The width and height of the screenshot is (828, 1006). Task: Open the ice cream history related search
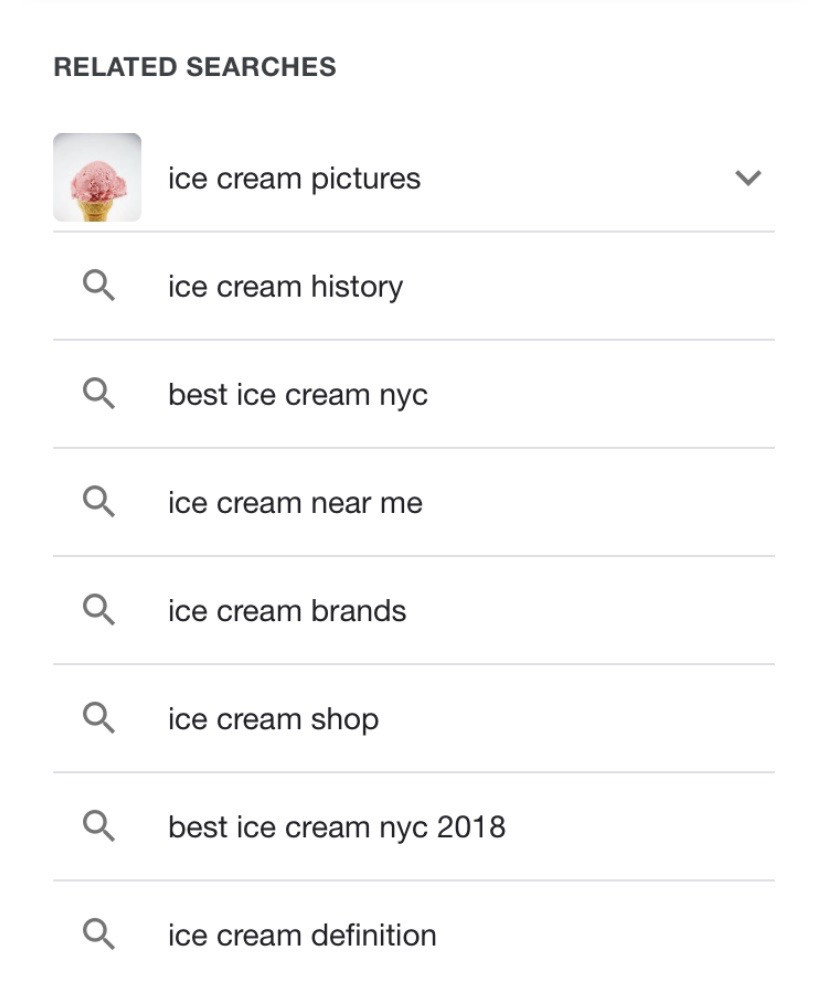point(285,287)
